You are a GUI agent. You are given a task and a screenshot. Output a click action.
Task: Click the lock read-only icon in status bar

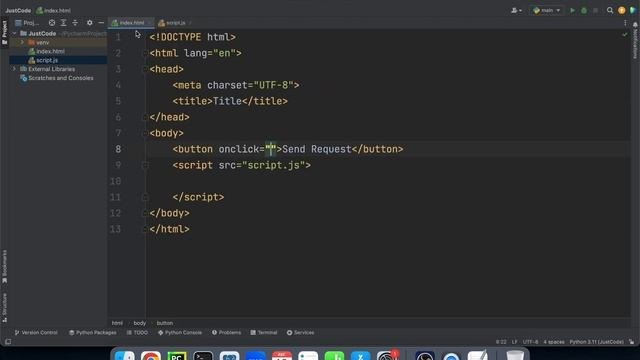pos(631,342)
